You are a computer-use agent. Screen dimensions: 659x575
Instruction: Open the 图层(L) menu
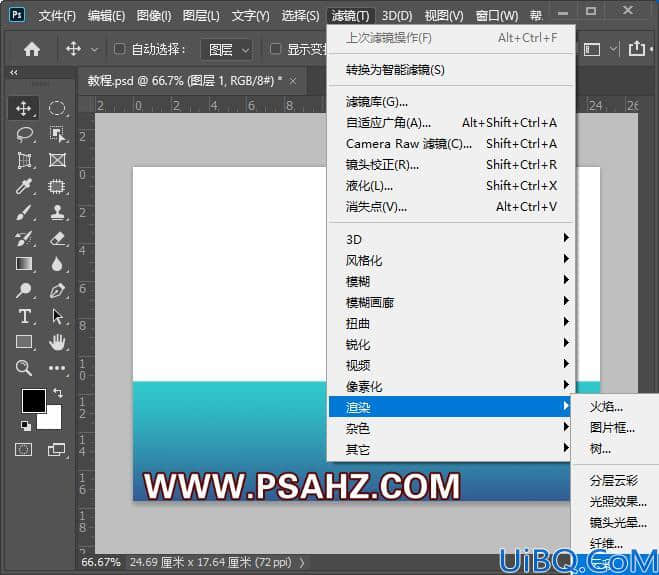[x=201, y=16]
